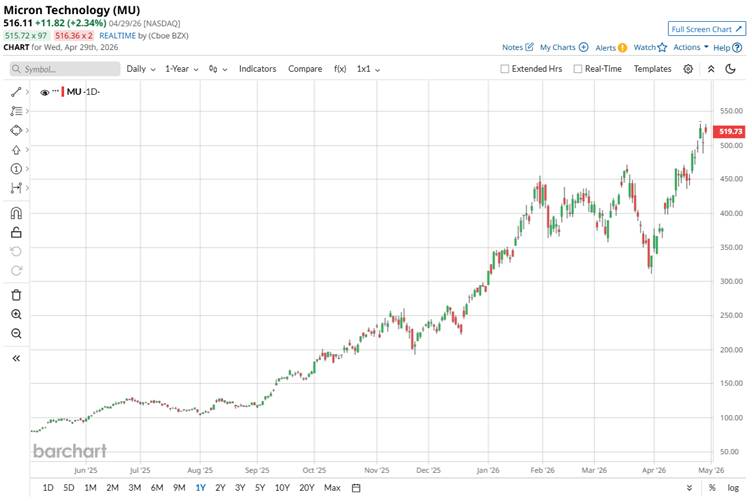752x501 pixels.
Task: Zoom out using the magnifier minus icon
Action: [x=16, y=333]
